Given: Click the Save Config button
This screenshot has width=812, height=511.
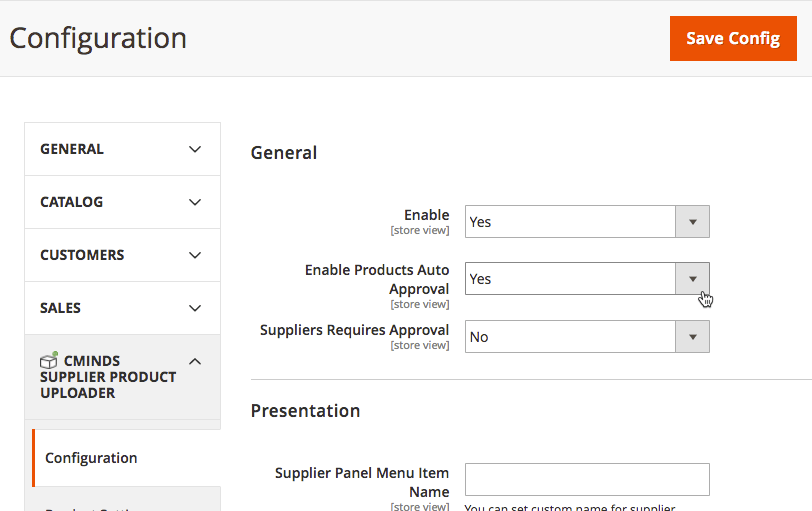Looking at the screenshot, I should tap(732, 39).
